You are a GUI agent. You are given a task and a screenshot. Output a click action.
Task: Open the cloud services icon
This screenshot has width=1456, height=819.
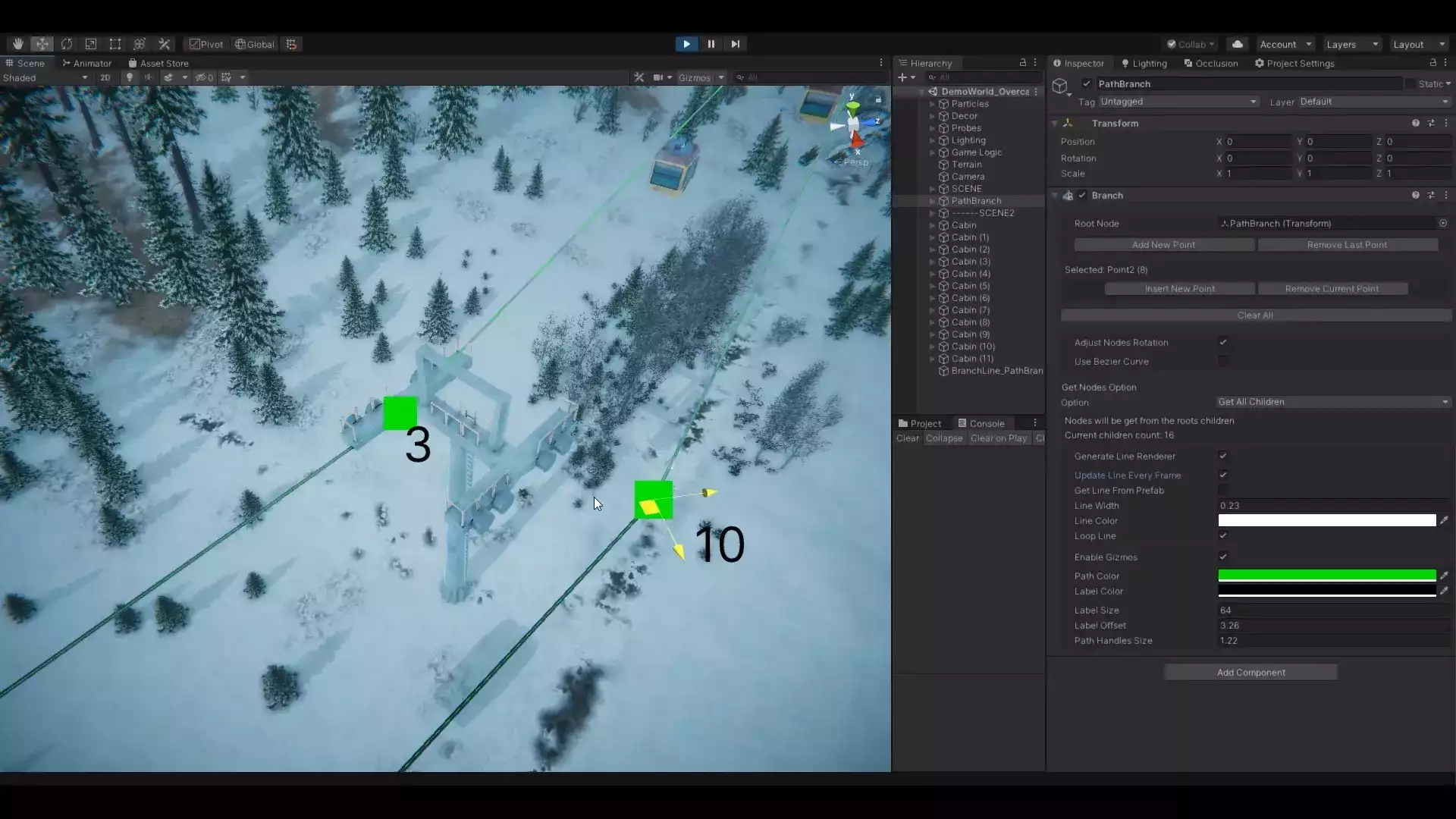[x=1238, y=44]
